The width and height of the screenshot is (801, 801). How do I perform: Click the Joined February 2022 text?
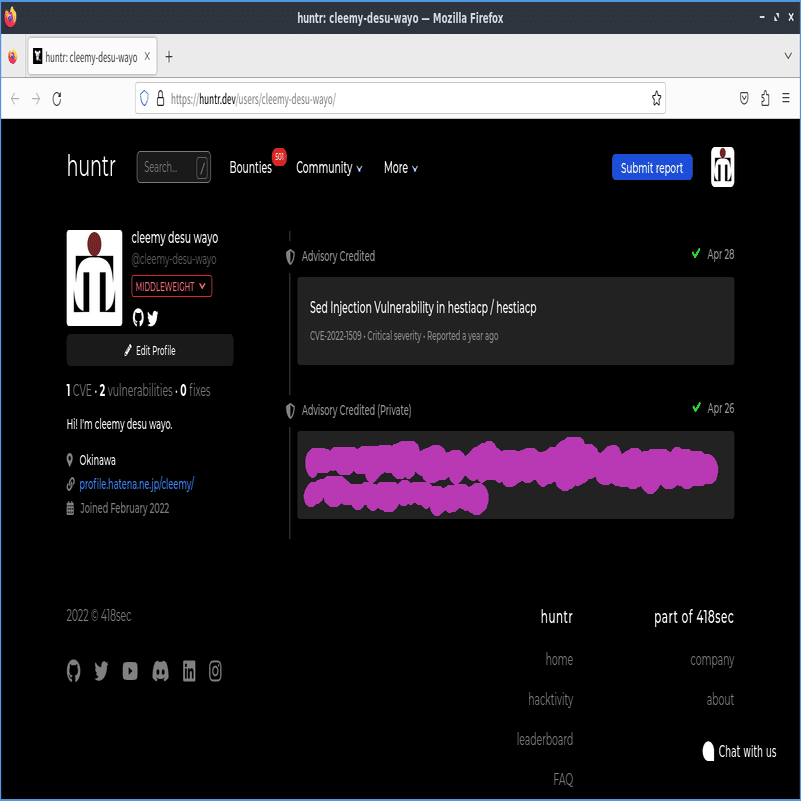tap(124, 508)
